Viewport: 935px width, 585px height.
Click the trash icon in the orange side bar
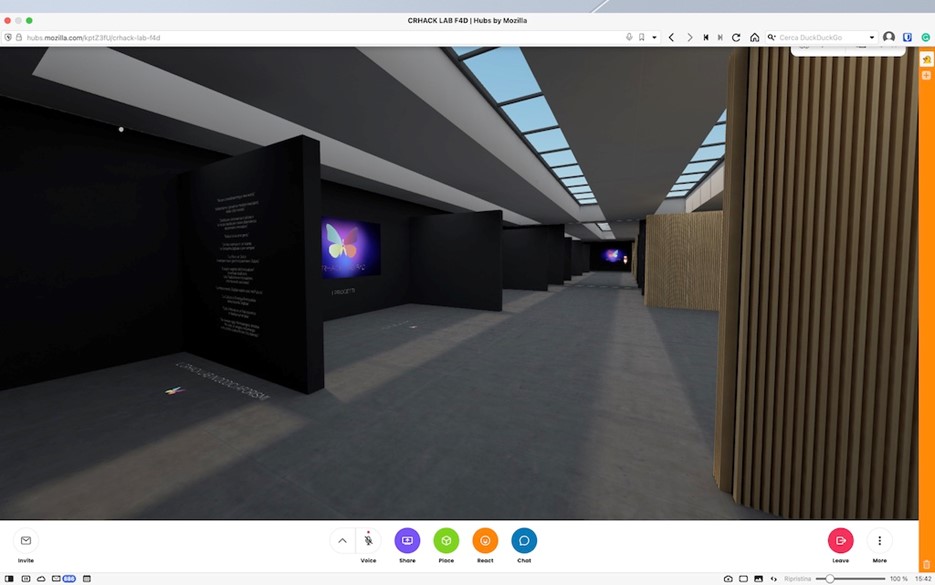tap(927, 564)
